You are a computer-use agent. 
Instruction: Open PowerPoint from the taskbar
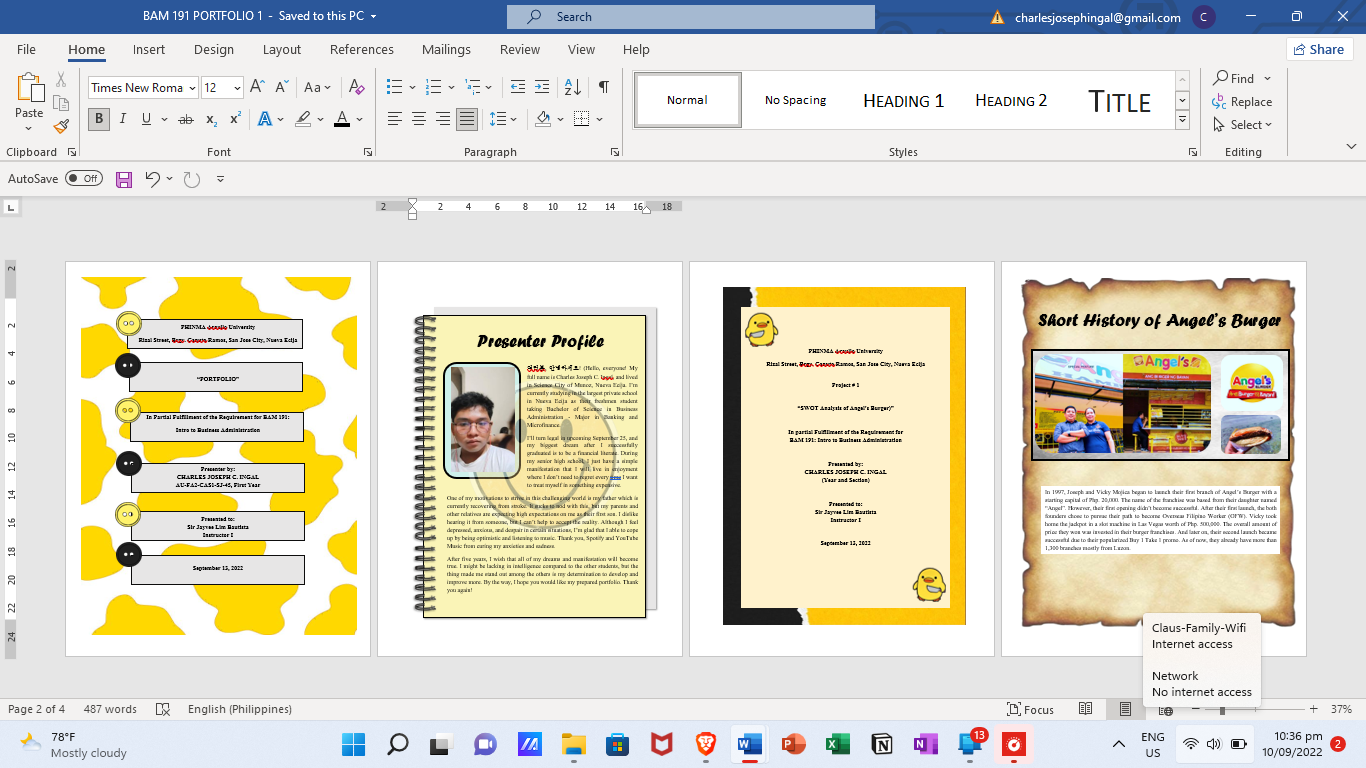tap(794, 745)
